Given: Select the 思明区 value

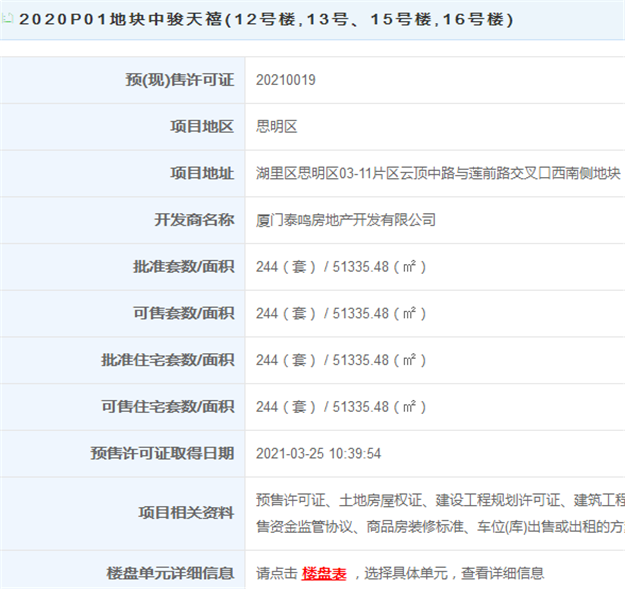Looking at the screenshot, I should pyautogui.click(x=277, y=126).
